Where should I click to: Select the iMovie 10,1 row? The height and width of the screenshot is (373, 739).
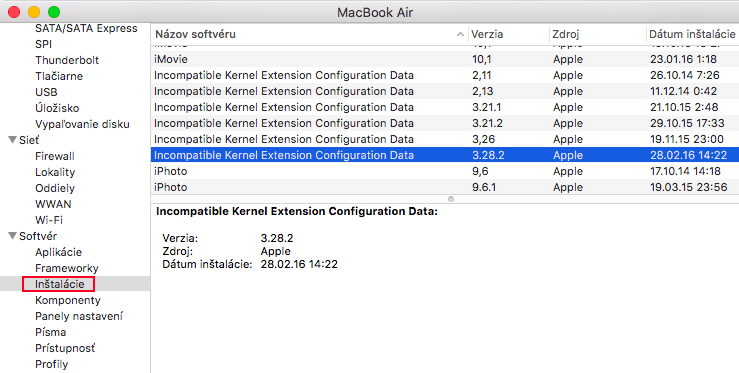(445, 59)
